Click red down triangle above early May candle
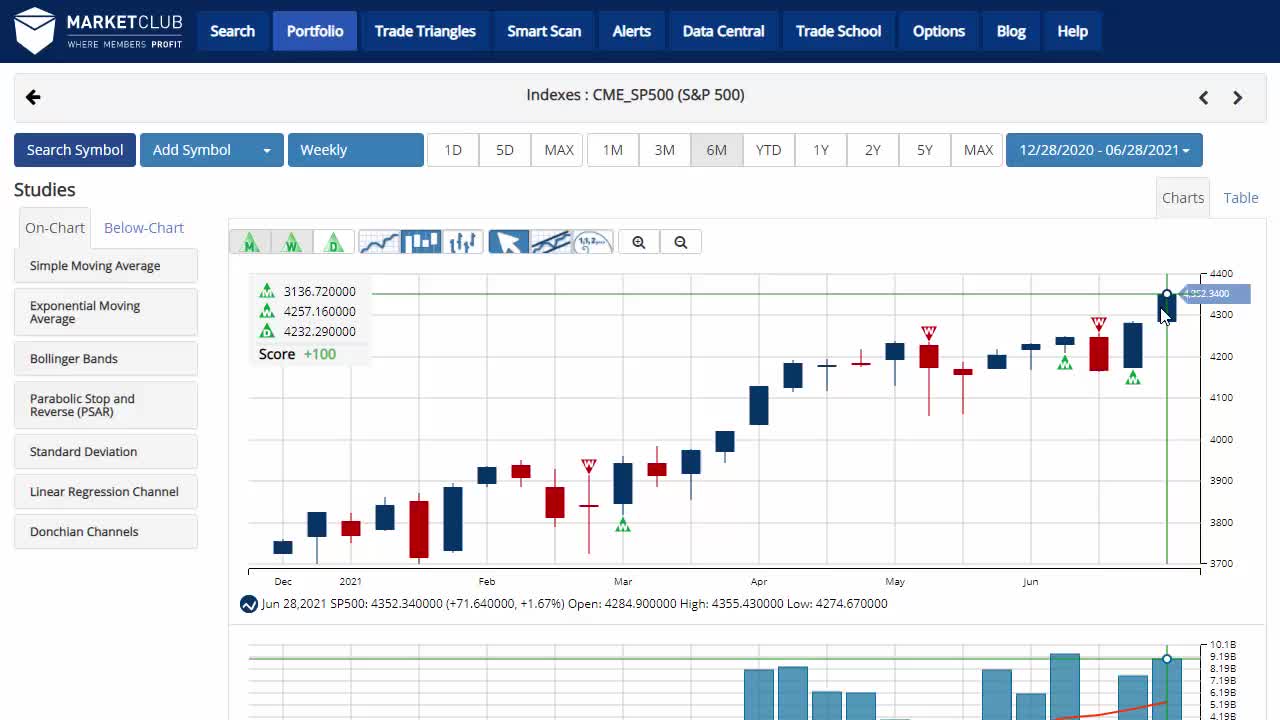This screenshot has width=1280, height=720. click(929, 332)
